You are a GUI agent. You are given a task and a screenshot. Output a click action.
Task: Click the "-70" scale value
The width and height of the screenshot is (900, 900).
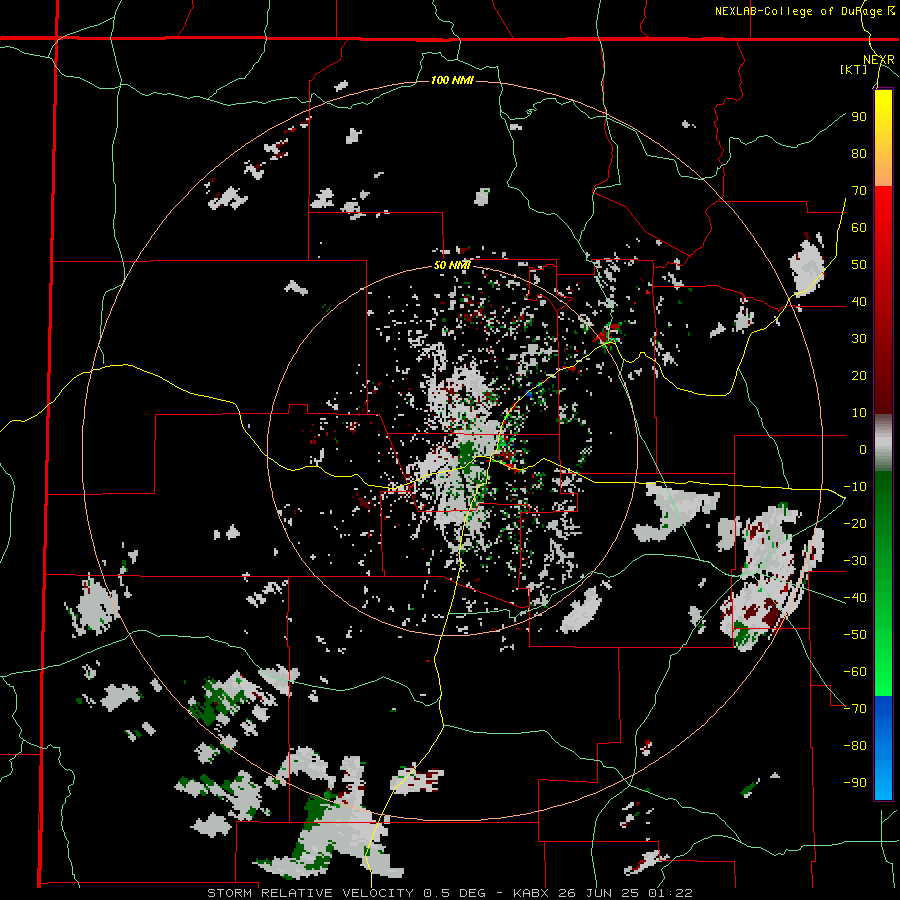click(855, 709)
